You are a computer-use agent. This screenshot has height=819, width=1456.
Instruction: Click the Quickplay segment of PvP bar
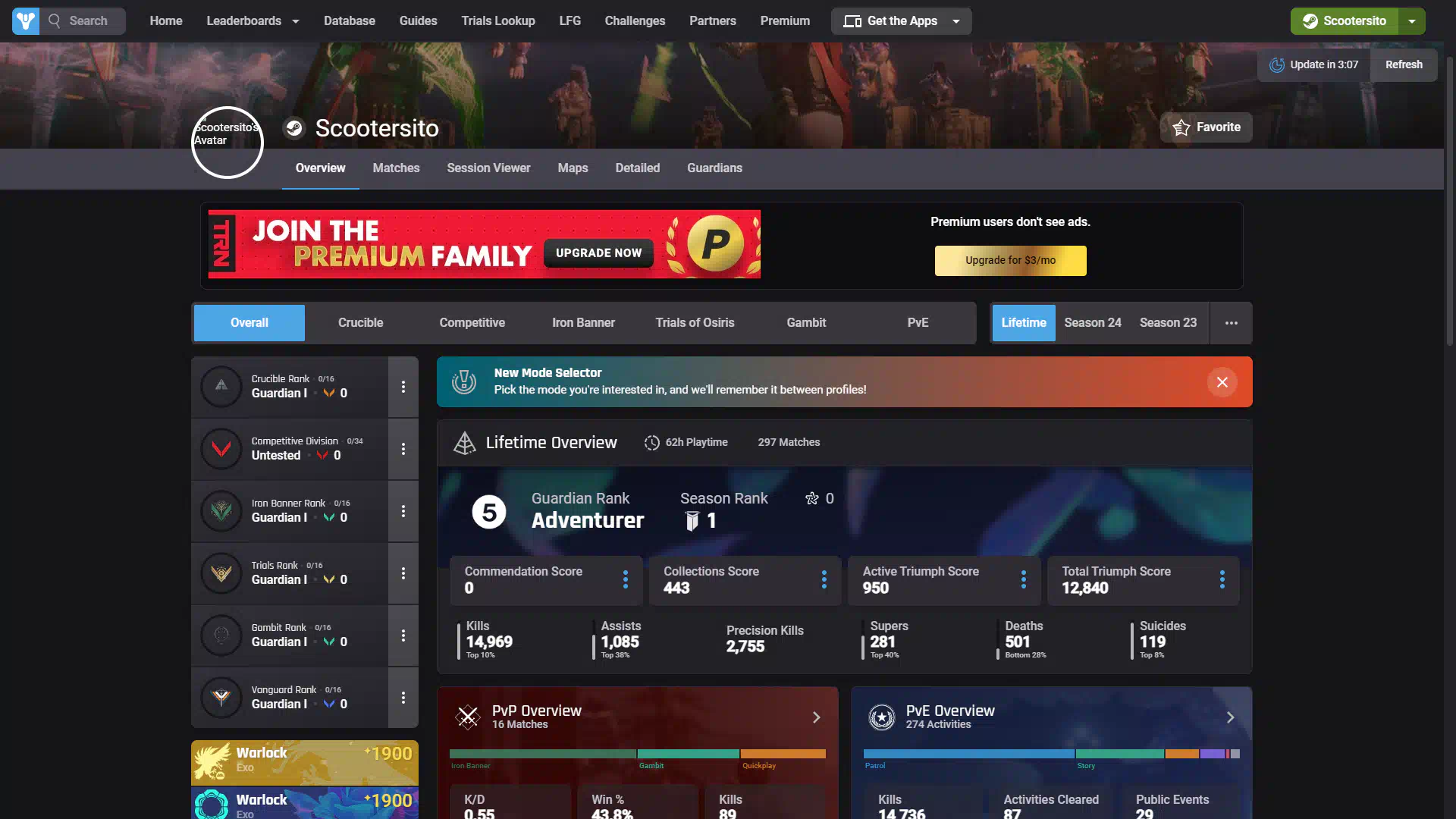pyautogui.click(x=783, y=754)
